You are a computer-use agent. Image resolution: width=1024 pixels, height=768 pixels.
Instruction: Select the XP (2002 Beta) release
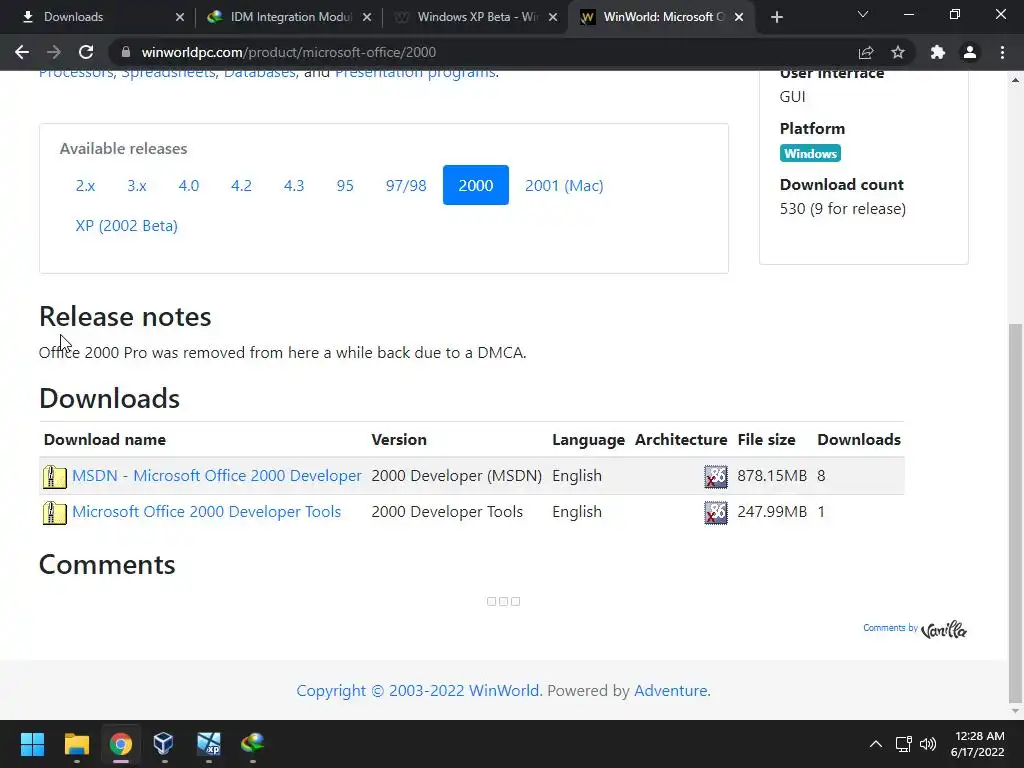[x=126, y=226]
